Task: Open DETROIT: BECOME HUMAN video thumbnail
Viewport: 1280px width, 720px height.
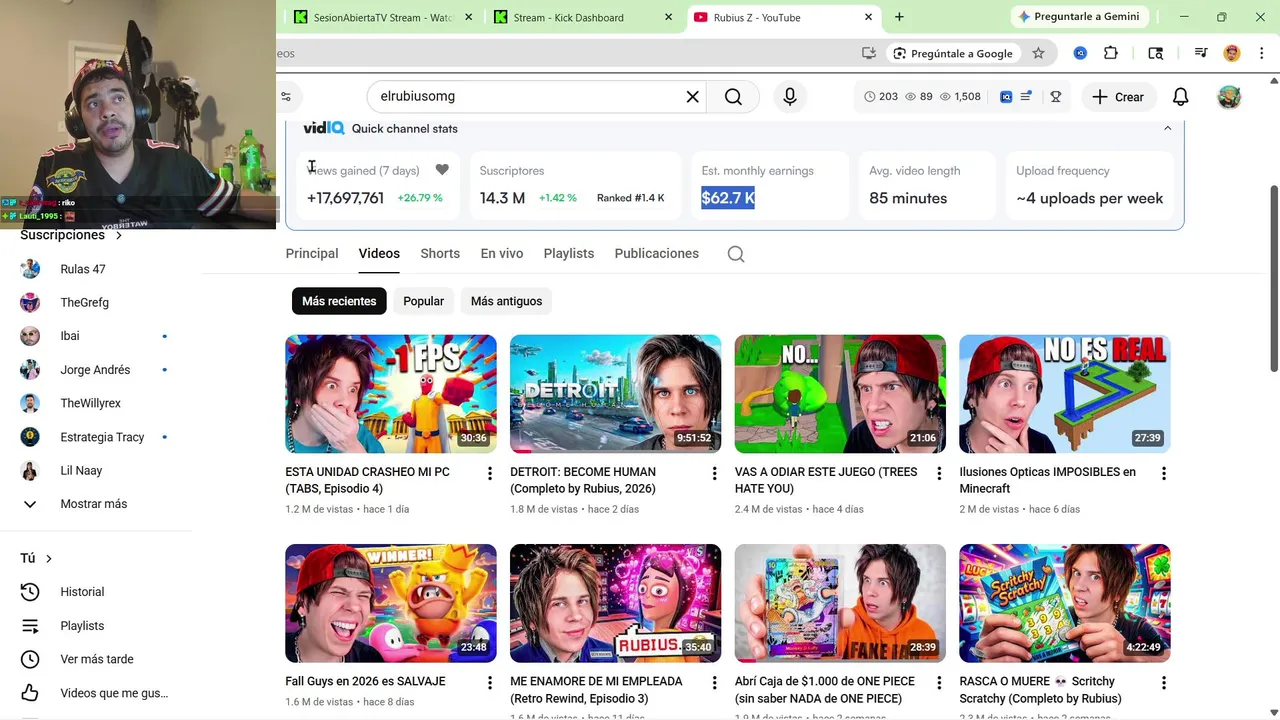Action: pos(615,394)
